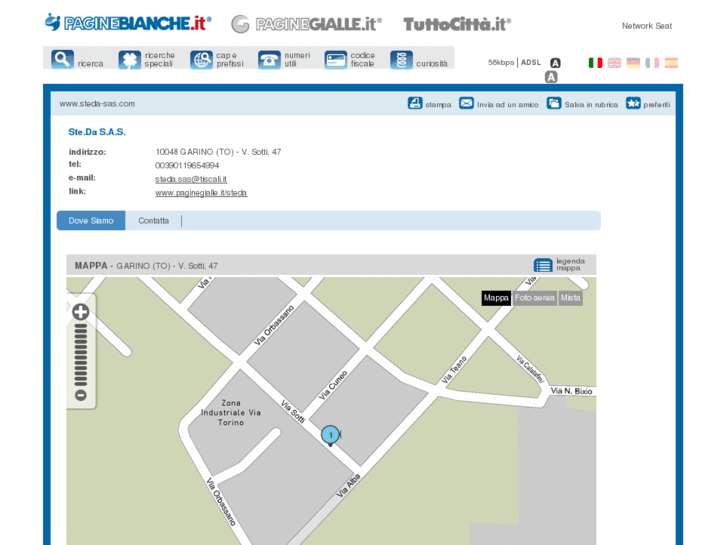
Task: Select the 56kbps connection option
Action: coord(501,62)
